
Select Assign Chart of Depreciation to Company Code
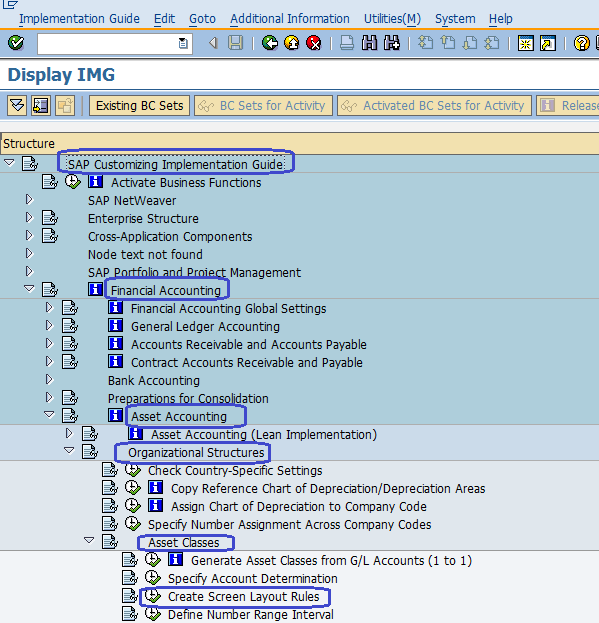pyautogui.click(x=299, y=507)
